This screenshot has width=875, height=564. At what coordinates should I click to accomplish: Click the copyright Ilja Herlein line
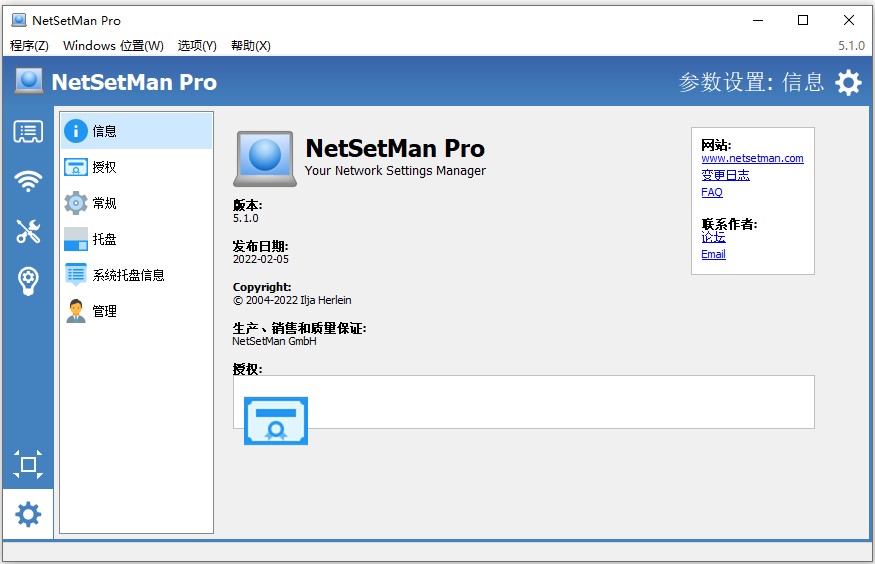(292, 300)
